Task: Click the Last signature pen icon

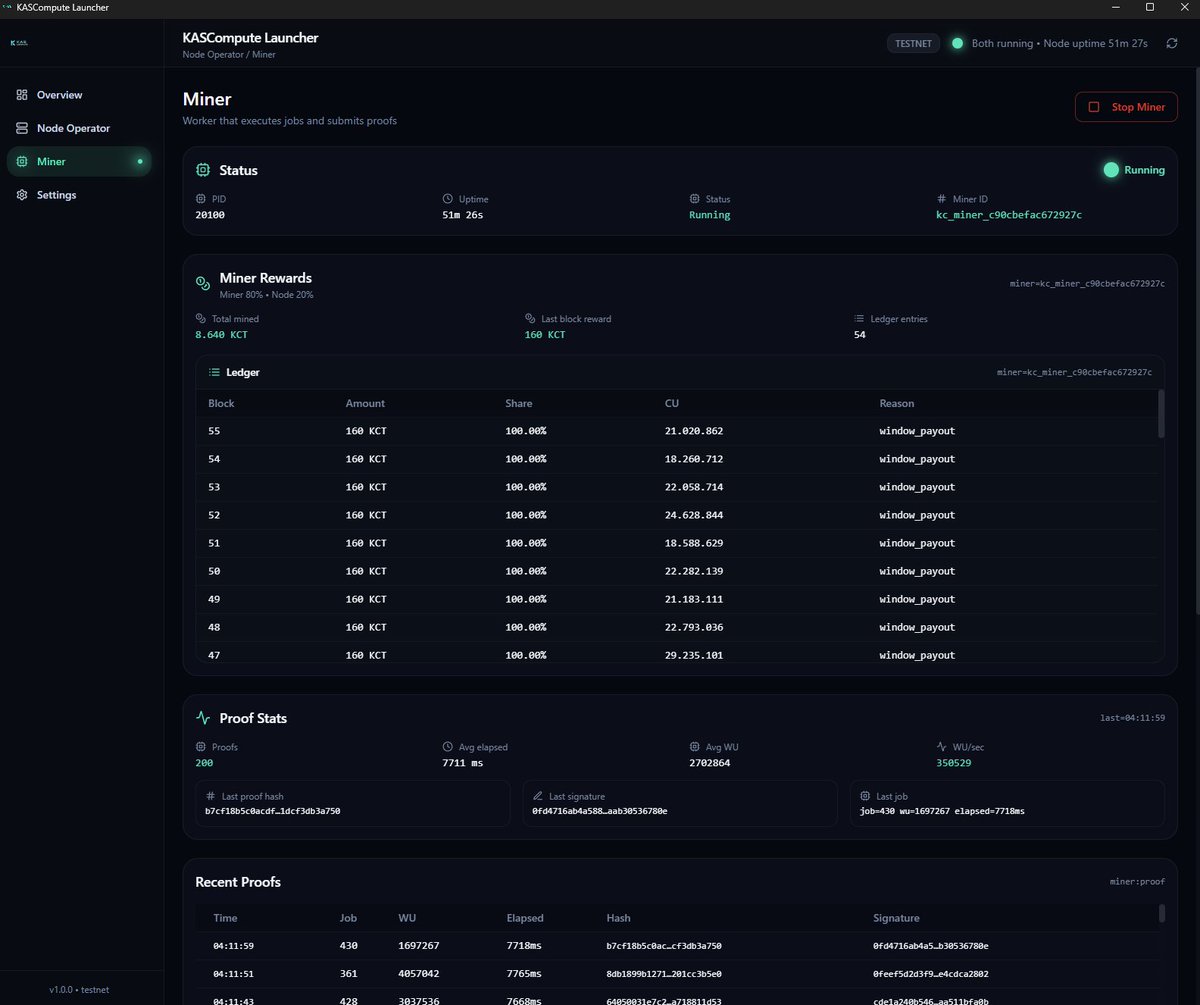Action: [537, 796]
